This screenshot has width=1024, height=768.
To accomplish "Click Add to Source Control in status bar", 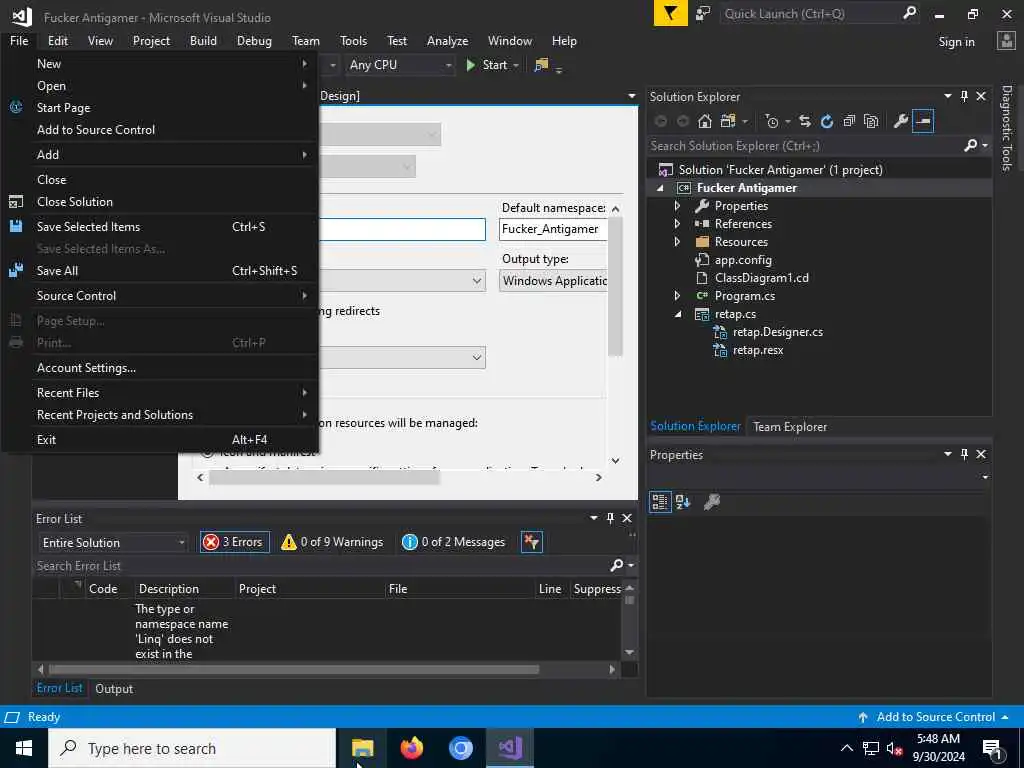I will (935, 717).
